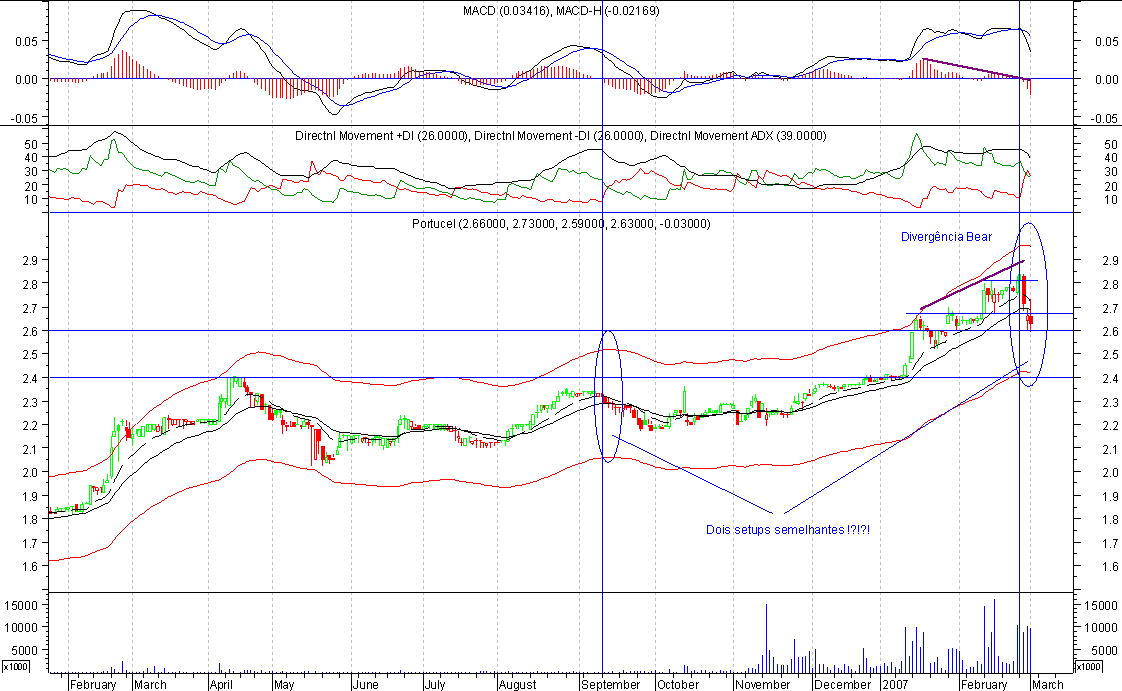Viewport: 1122px width, 691px height.
Task: Select the 2.9 price on left axis
Action: point(29,260)
